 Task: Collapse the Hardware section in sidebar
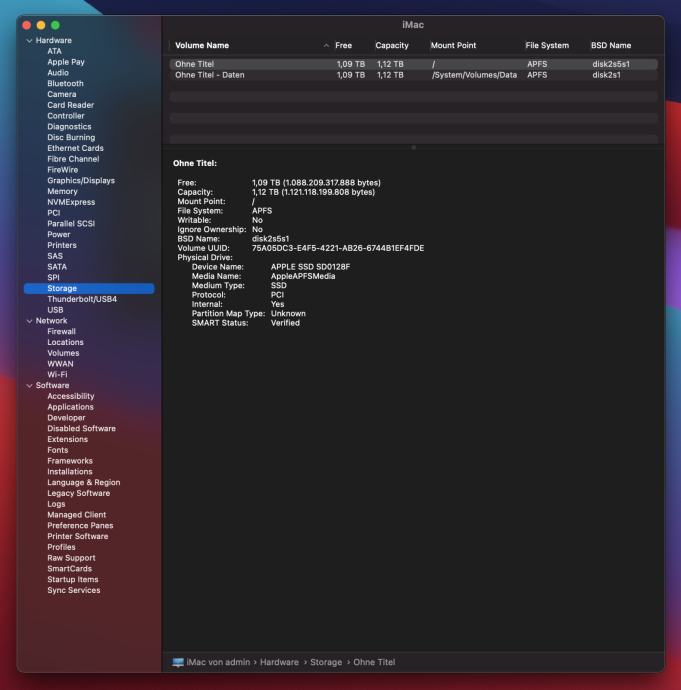click(28, 40)
